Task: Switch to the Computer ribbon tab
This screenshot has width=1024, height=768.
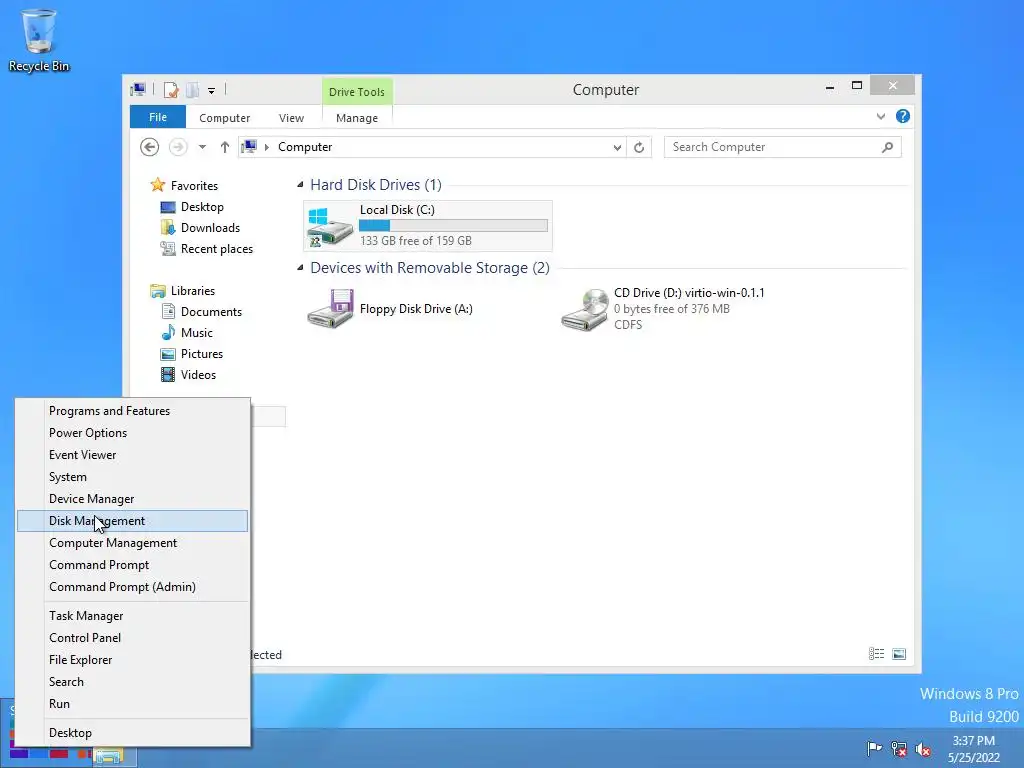Action: 225,118
